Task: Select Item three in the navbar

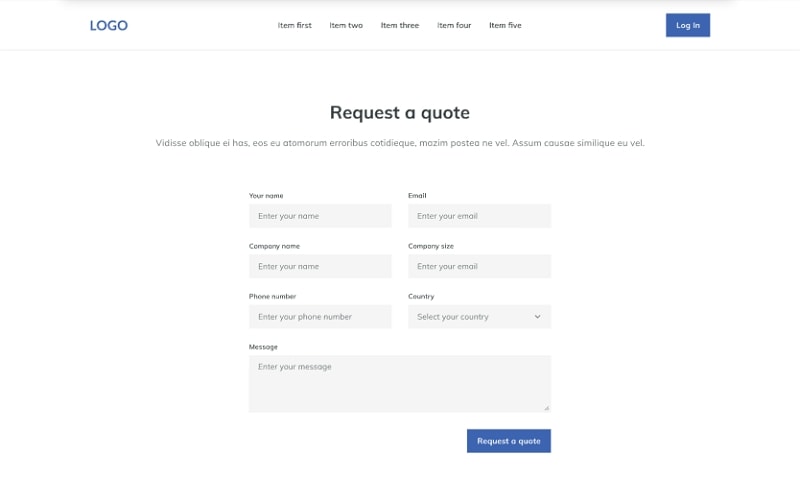Action: [x=400, y=26]
